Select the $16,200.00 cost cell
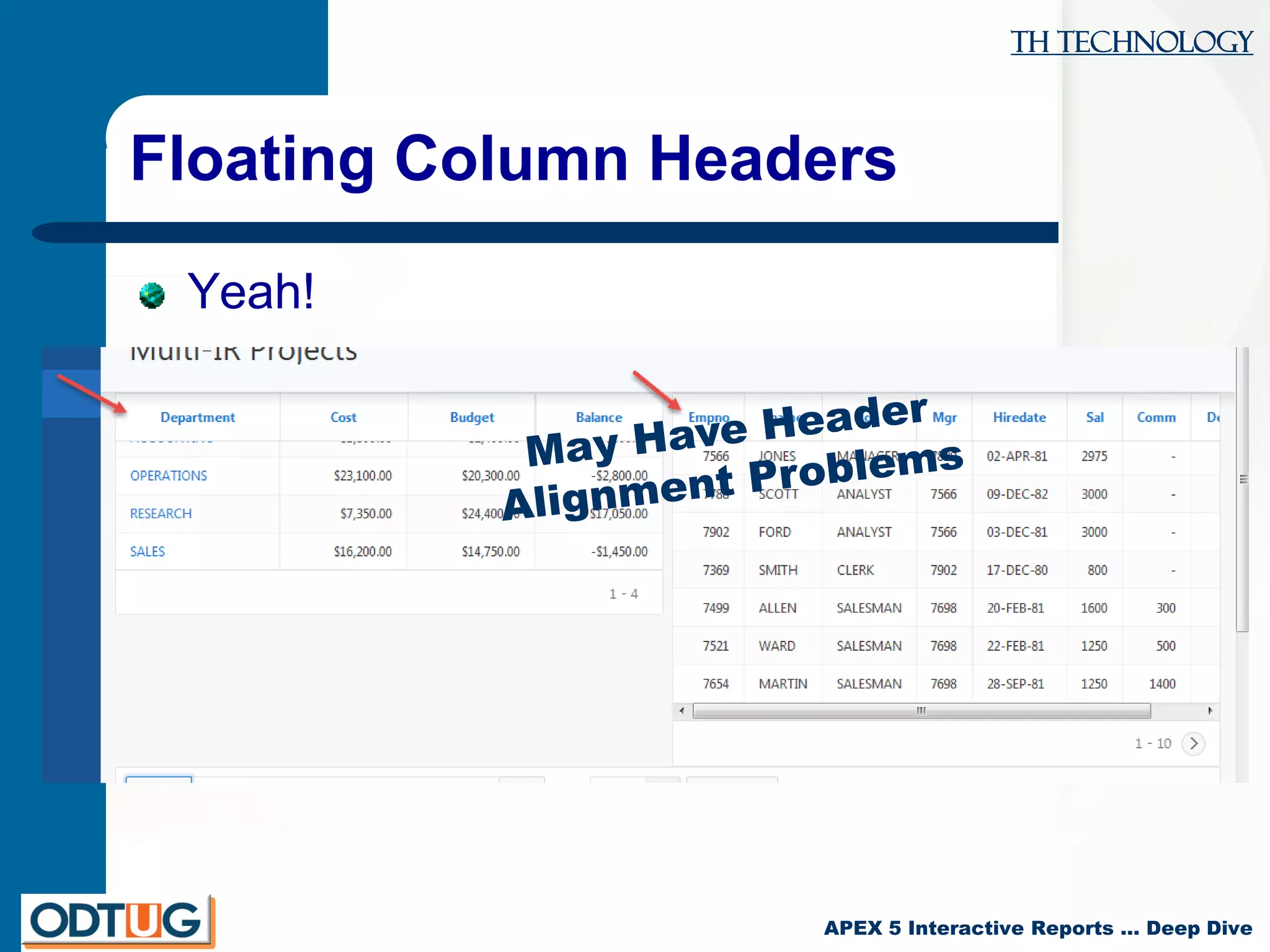Viewport: 1270px width, 952px height. [x=363, y=552]
